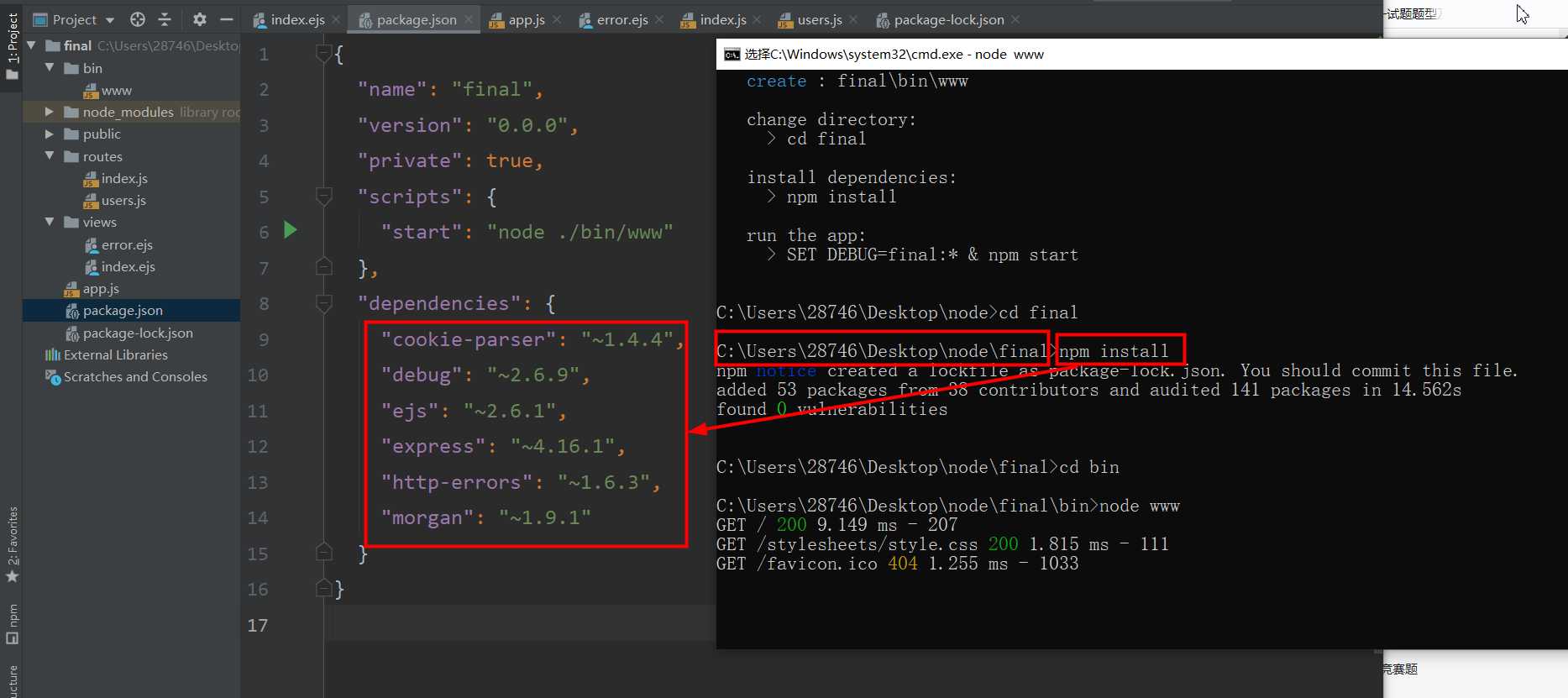Screen dimensions: 1568x698
Task: Click the "cookie-parser" dependency line
Action: click(x=532, y=339)
